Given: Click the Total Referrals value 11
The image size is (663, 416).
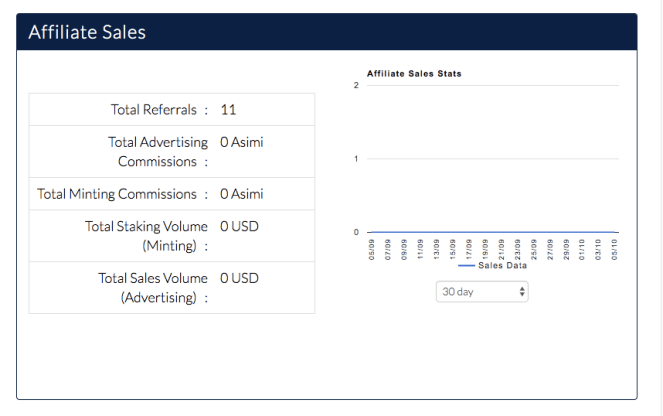Looking at the screenshot, I should [228, 110].
